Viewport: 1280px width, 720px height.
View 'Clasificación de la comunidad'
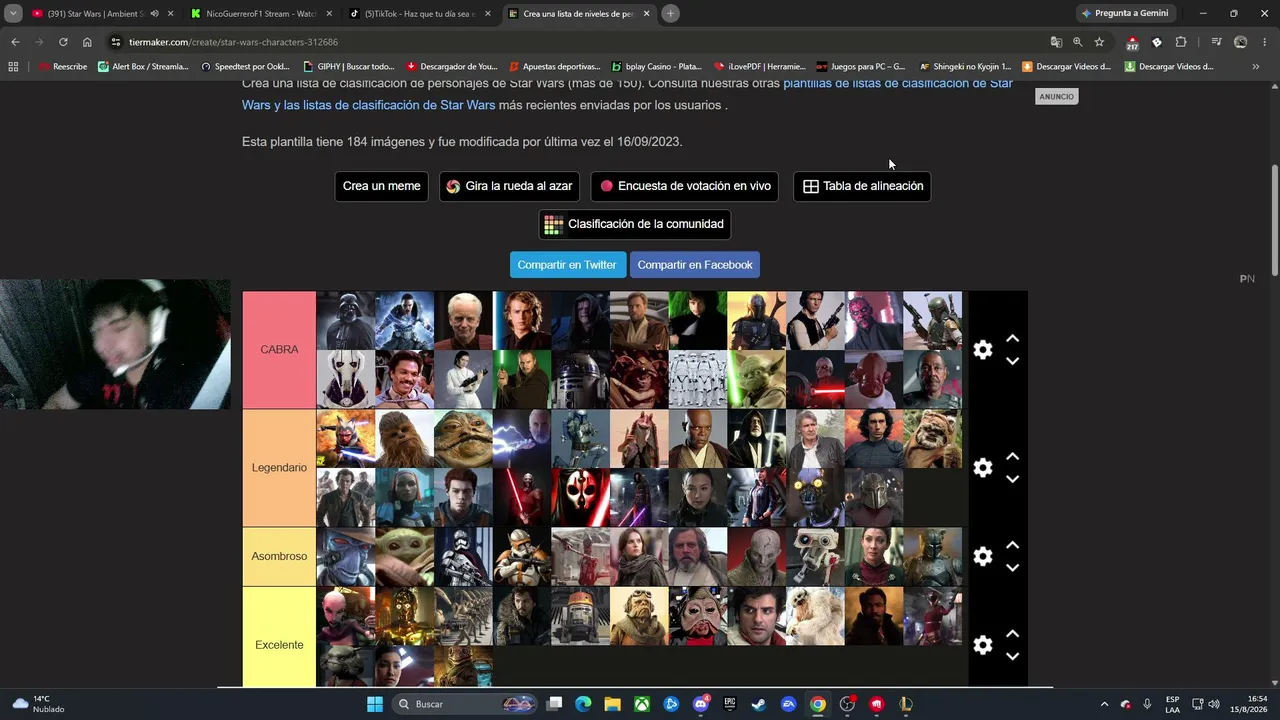(635, 224)
